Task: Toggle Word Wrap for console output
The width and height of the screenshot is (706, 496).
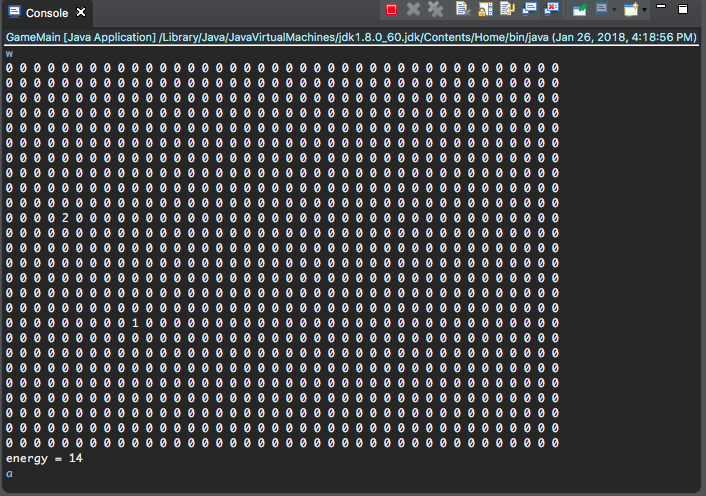Action: tap(507, 10)
